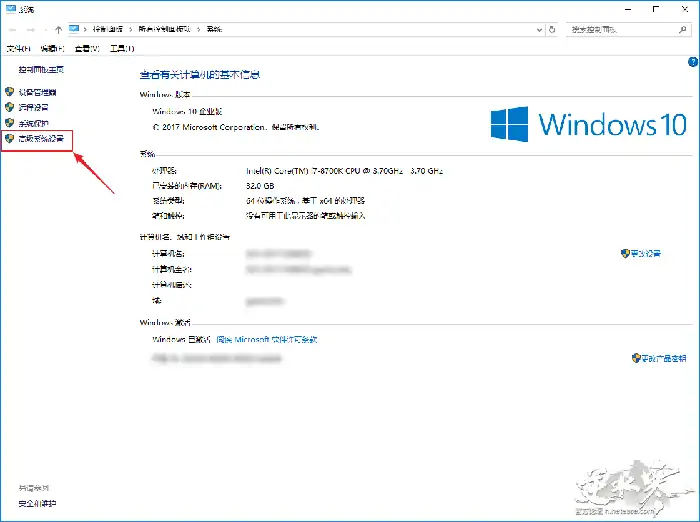Open System protection (系统保护) sidebar link
Viewport: 700px width, 522px height.
coord(33,123)
